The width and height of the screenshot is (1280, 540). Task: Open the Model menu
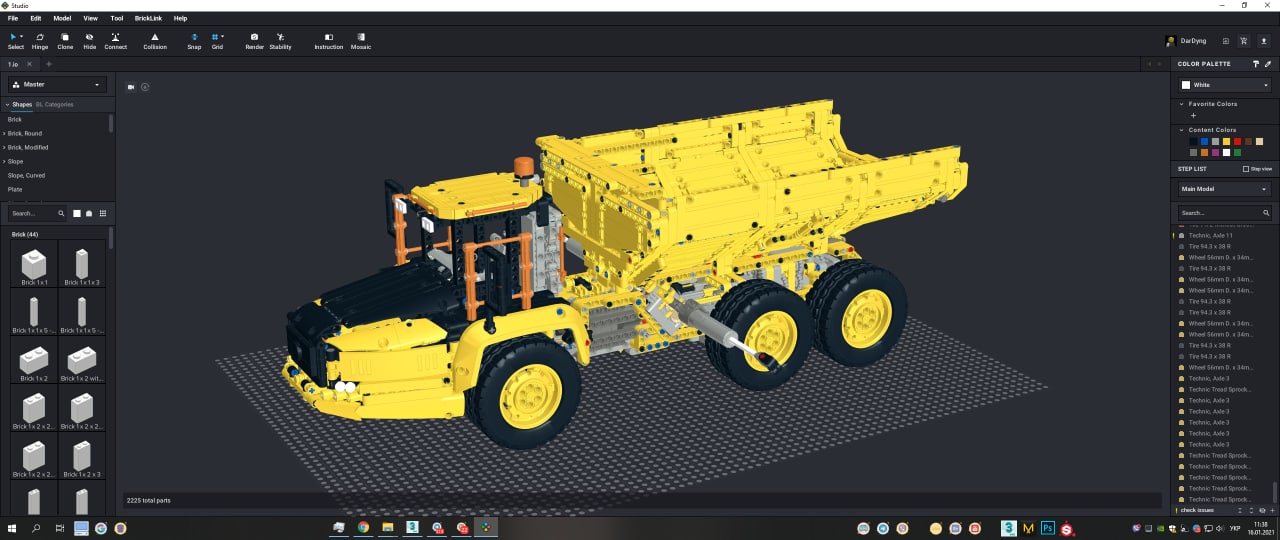pos(62,18)
